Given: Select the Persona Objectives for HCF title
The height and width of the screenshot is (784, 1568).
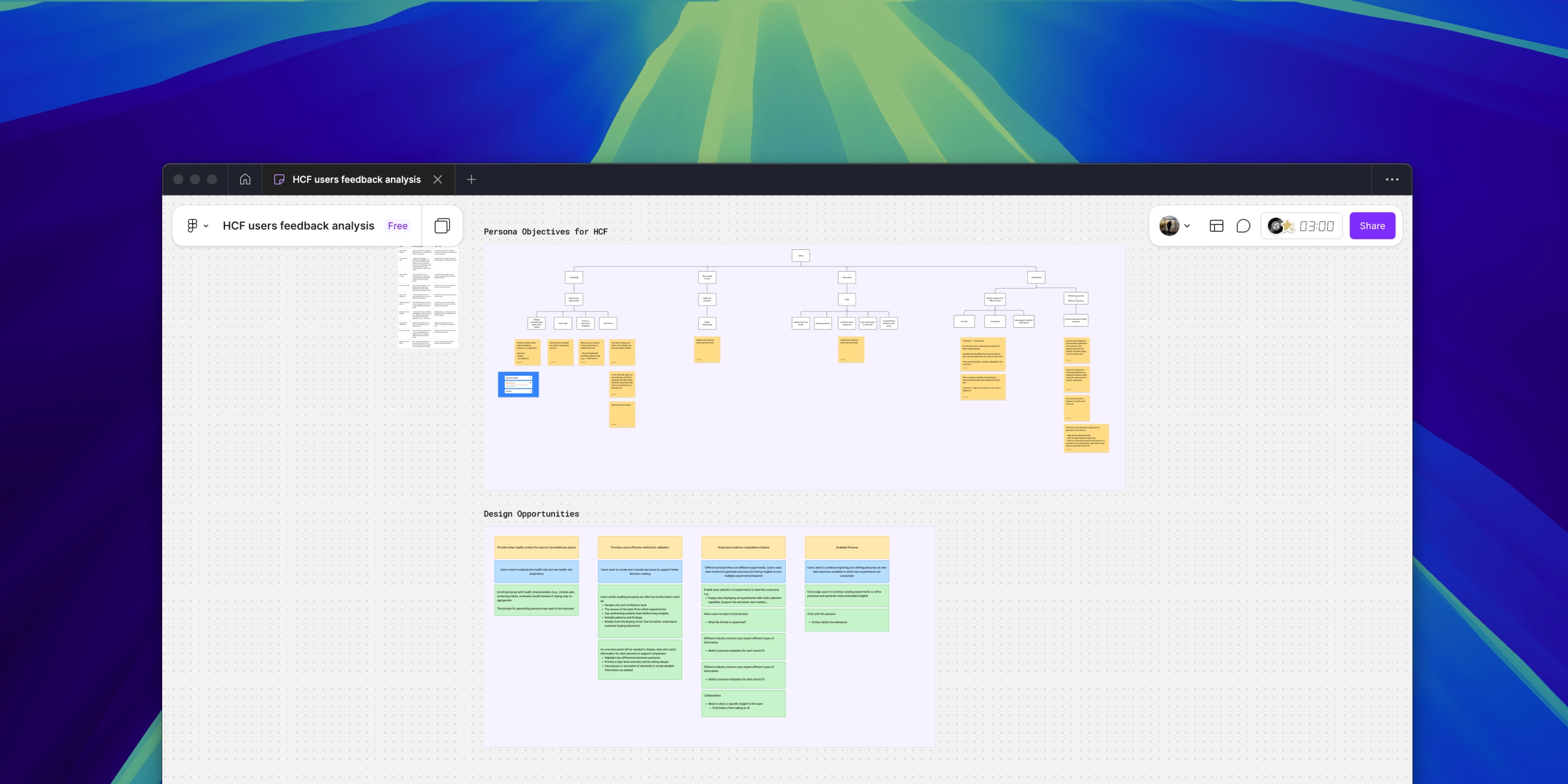Looking at the screenshot, I should coord(546,231).
